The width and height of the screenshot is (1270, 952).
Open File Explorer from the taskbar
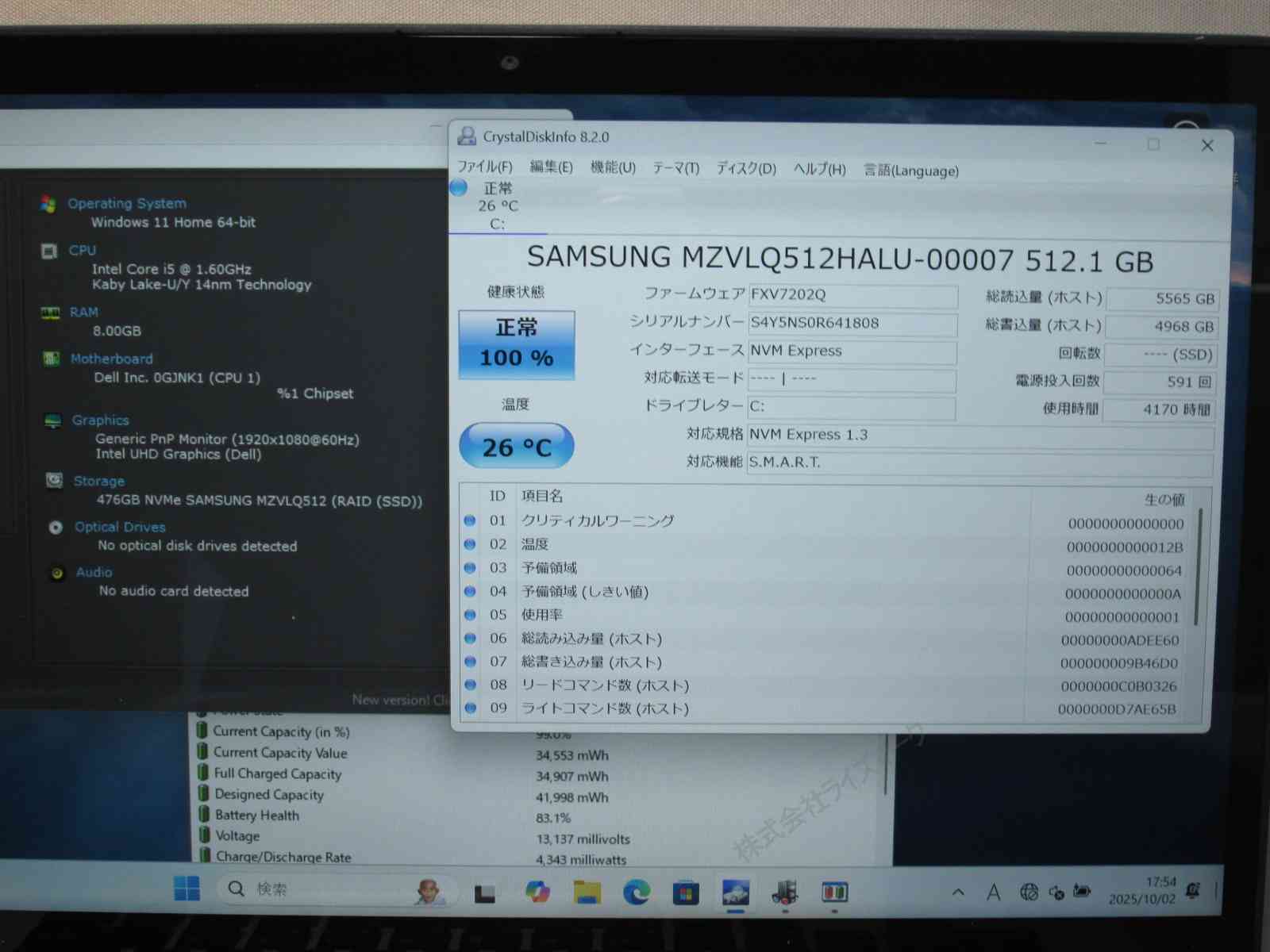[x=587, y=892]
